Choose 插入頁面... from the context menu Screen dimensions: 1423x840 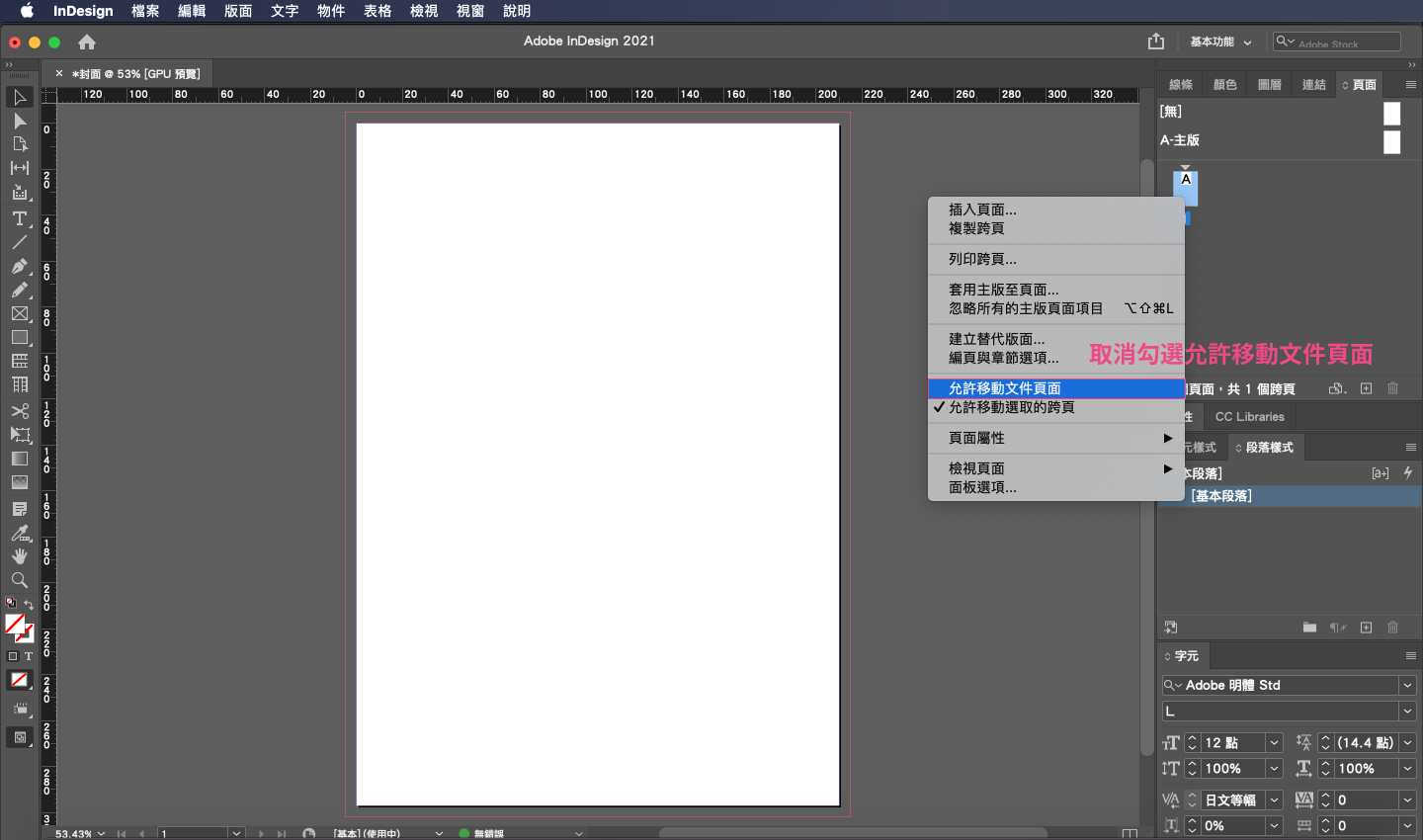click(982, 210)
